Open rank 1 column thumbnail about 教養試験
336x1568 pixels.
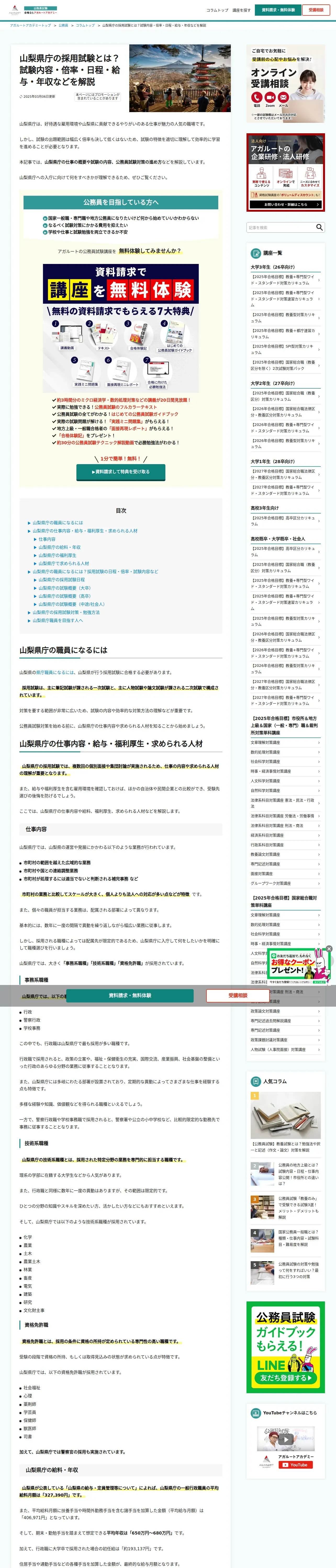pos(285,1115)
